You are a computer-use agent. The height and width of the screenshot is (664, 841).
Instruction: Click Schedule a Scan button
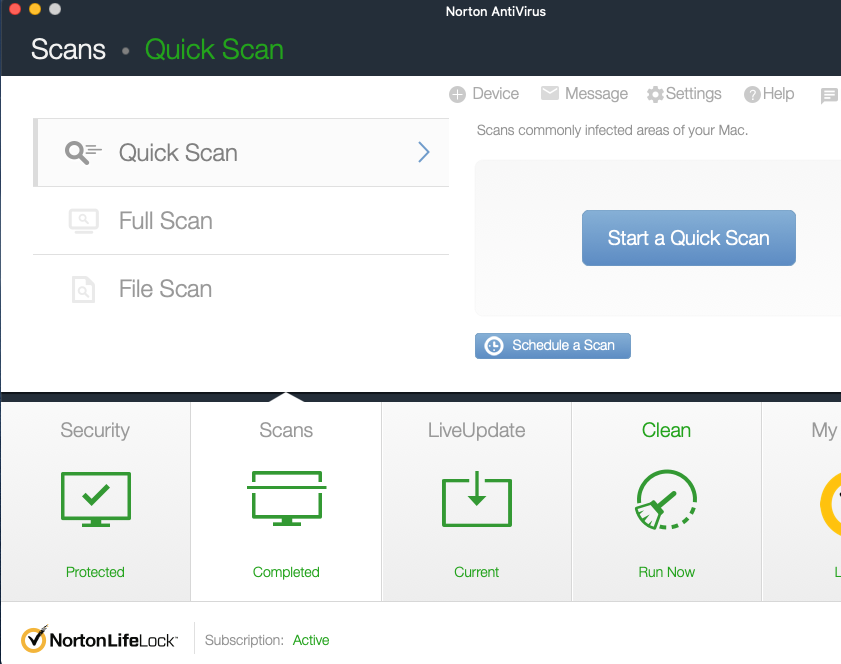coord(552,345)
